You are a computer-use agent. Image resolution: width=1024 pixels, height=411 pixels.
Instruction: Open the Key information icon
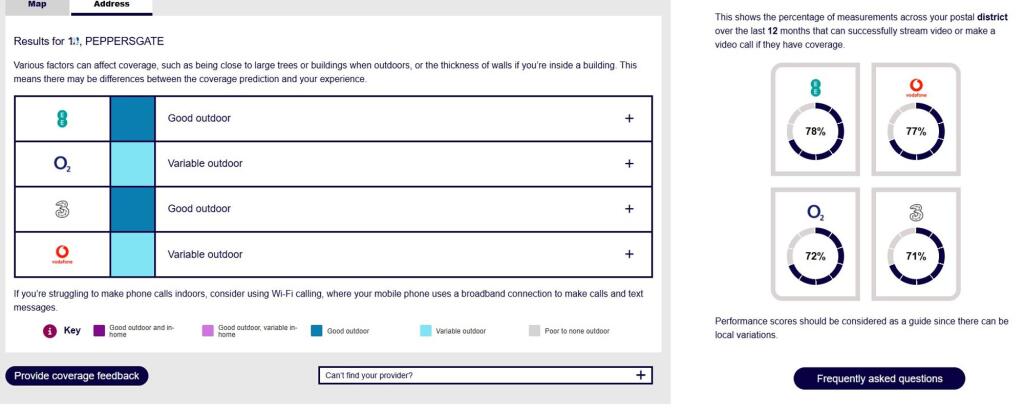click(50, 331)
